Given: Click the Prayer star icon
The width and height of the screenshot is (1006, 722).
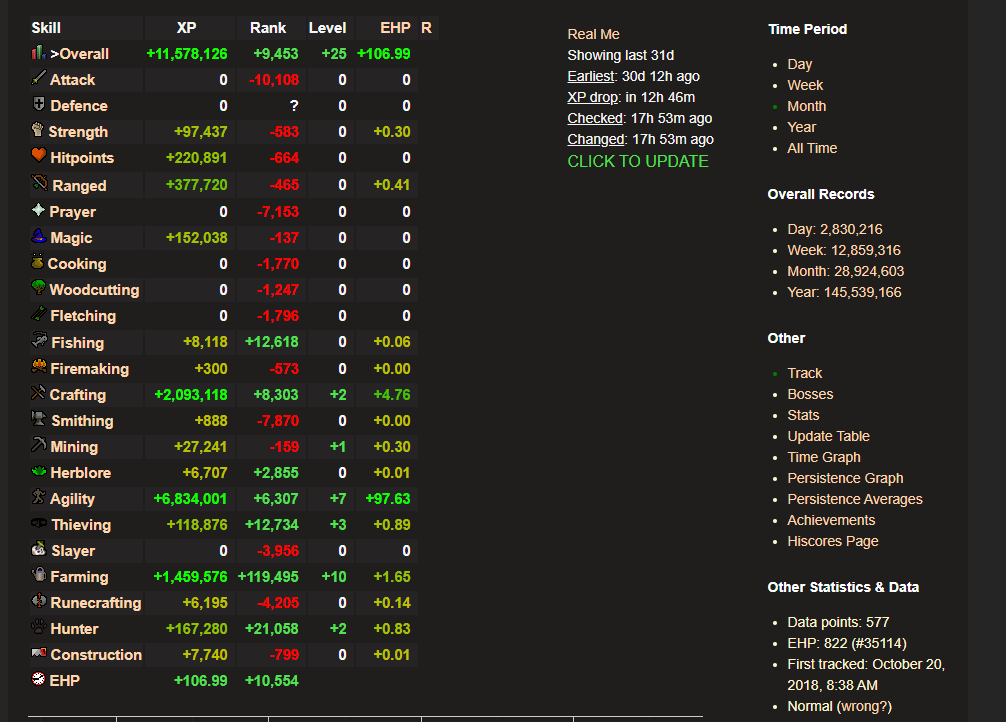Looking at the screenshot, I should tap(38, 210).
